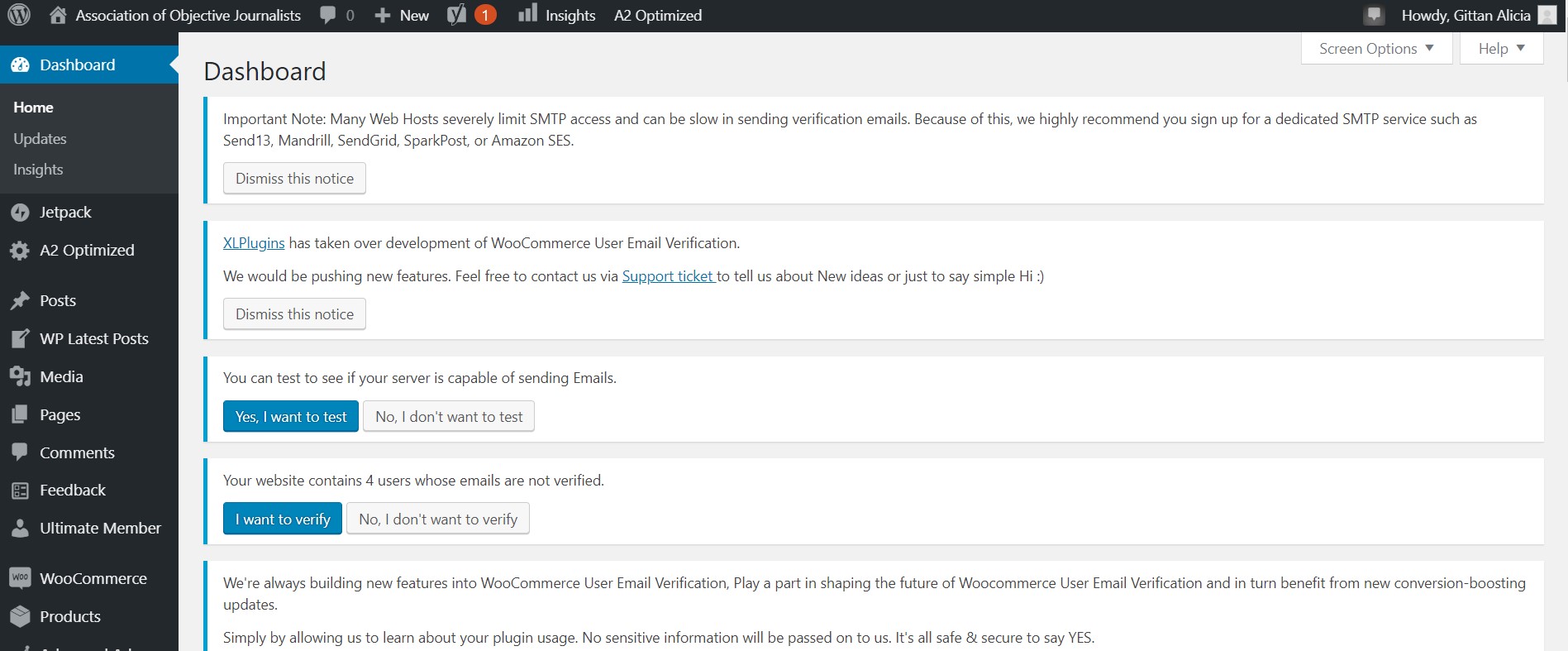This screenshot has width=1568, height=651.
Task: Click the Dashboard gauge icon in sidebar
Action: 21,65
